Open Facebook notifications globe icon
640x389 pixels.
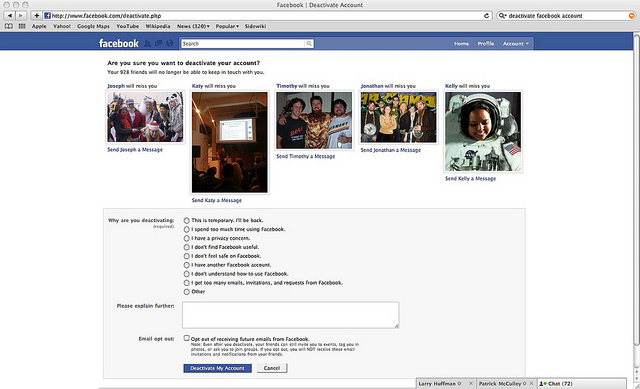[x=170, y=43]
